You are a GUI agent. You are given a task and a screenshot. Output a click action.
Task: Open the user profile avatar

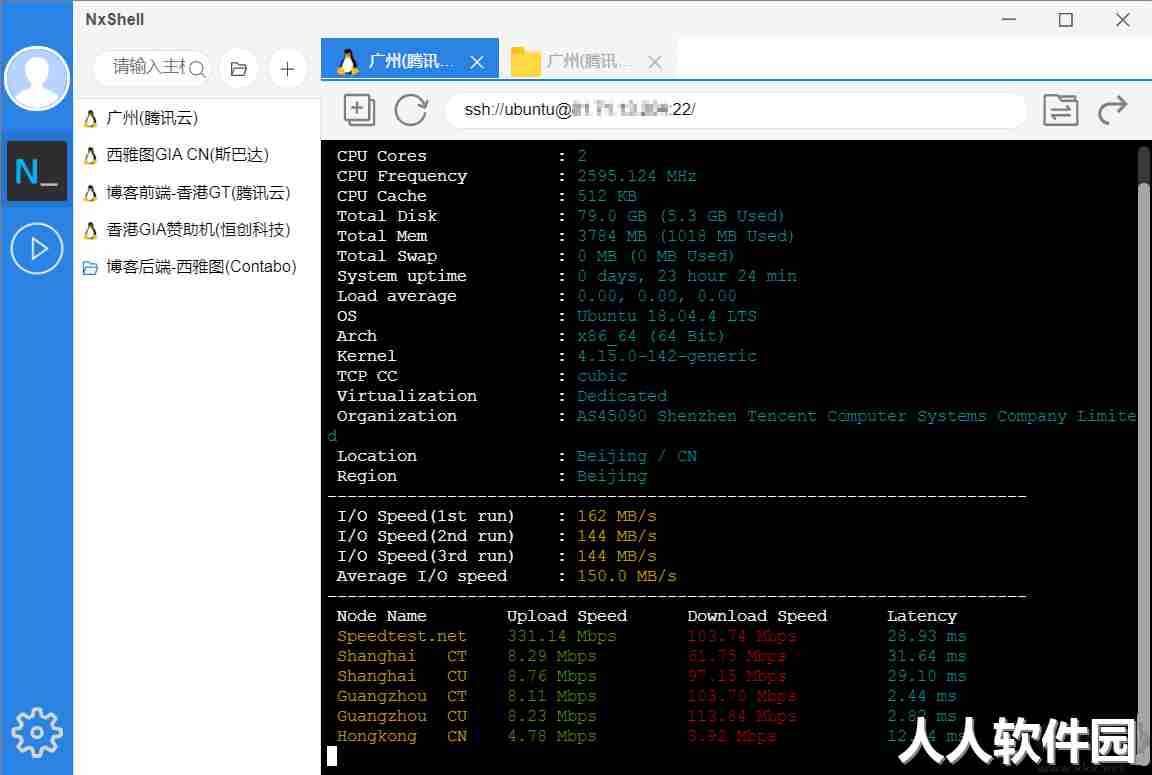(x=37, y=79)
